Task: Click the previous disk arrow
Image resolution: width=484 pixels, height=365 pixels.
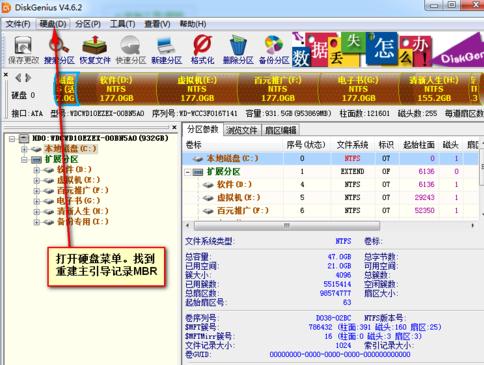Action: coord(18,78)
